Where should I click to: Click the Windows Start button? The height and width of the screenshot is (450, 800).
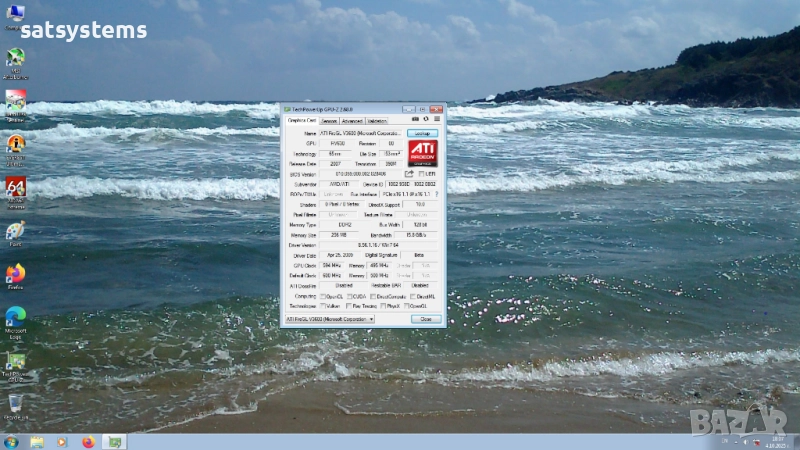coord(11,441)
